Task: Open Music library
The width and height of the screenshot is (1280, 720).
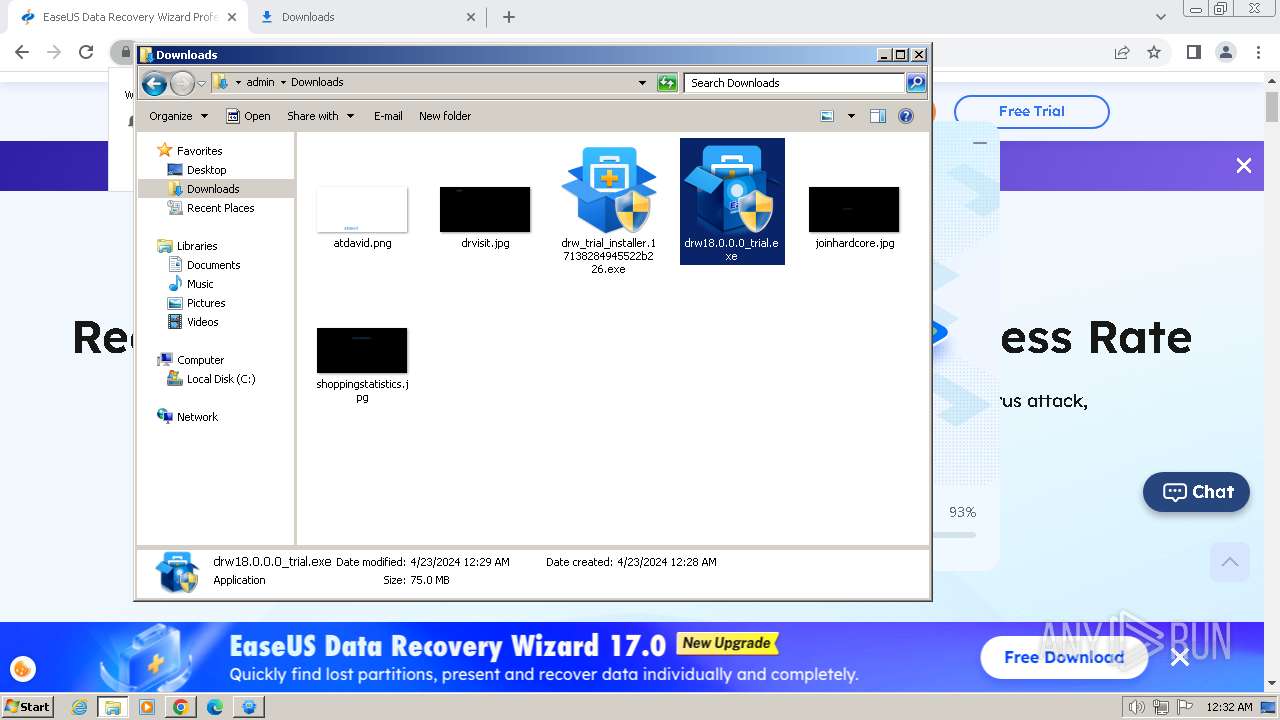Action: 200,284
